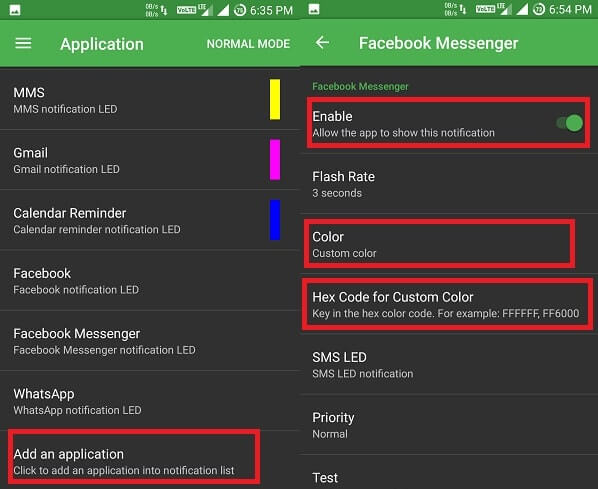598x489 pixels.
Task: Tap the battery indicator beside 6:35 PM
Action: [x=240, y=10]
